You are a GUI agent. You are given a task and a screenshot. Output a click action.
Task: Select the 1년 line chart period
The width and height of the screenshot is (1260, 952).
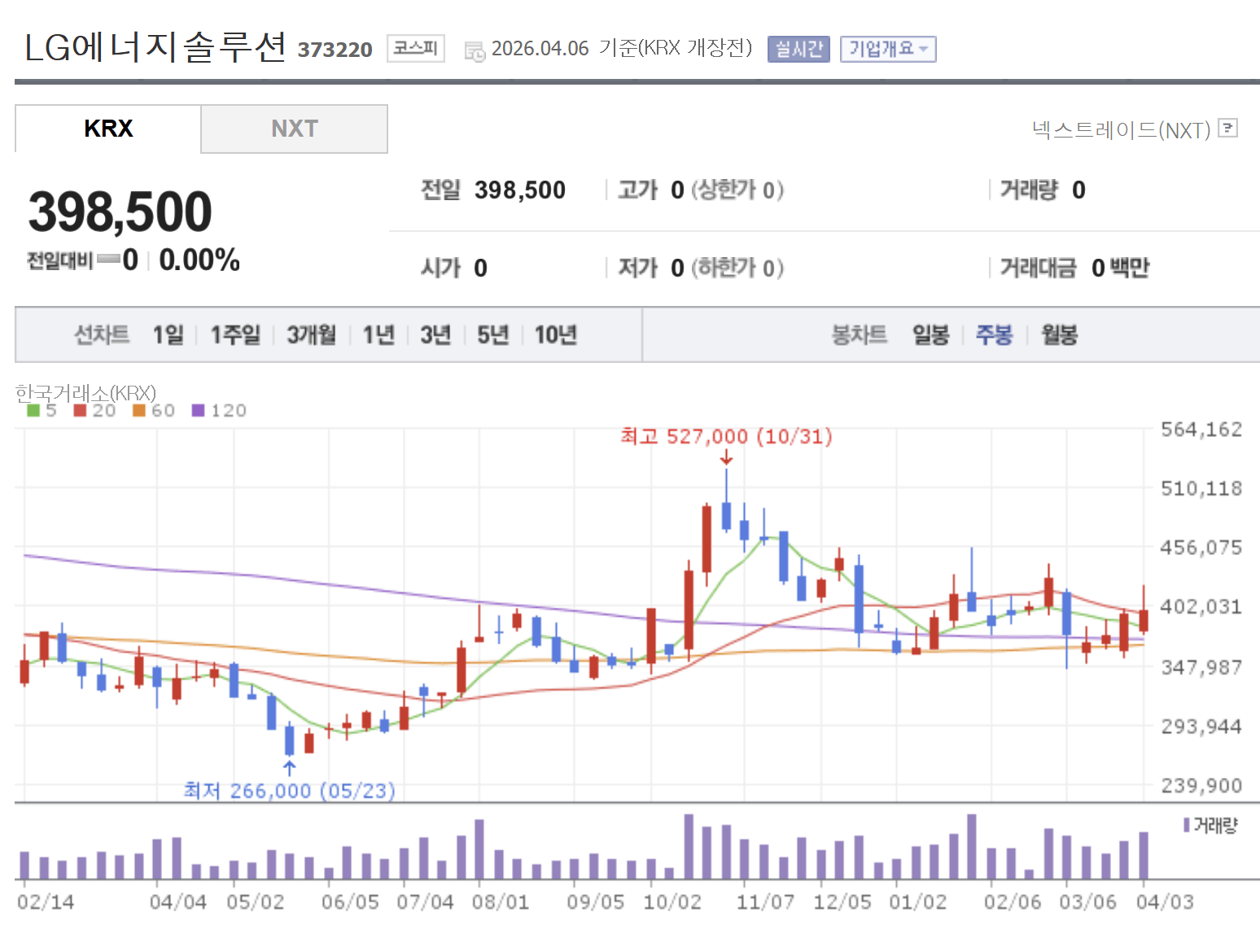coord(378,334)
